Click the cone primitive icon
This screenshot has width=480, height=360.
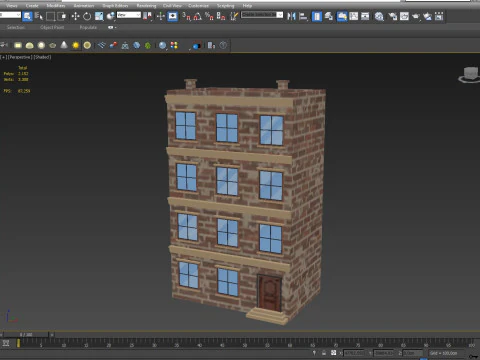[x=64, y=45]
